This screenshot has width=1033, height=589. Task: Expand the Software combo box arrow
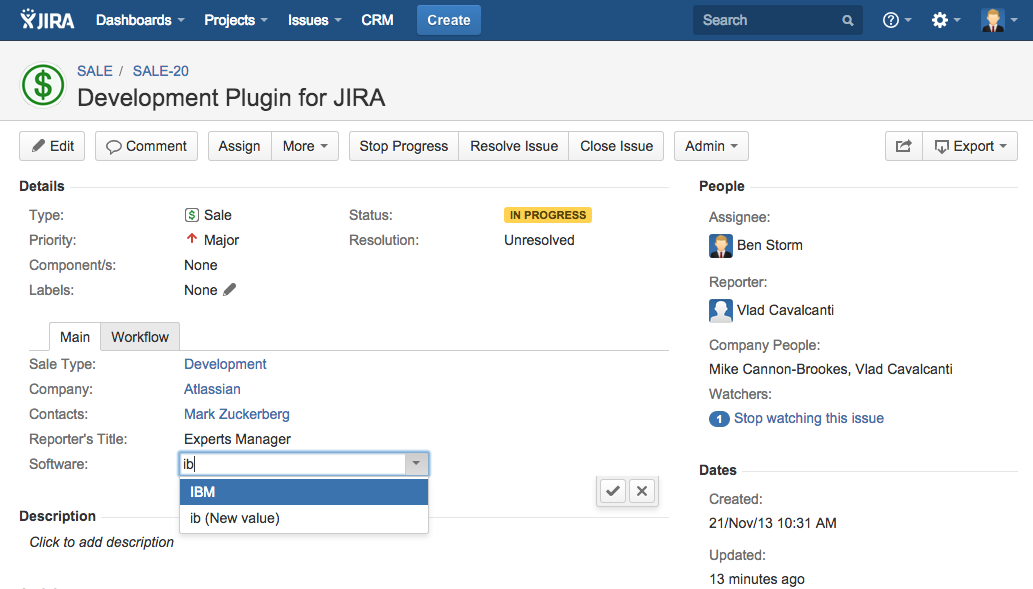tap(416, 464)
